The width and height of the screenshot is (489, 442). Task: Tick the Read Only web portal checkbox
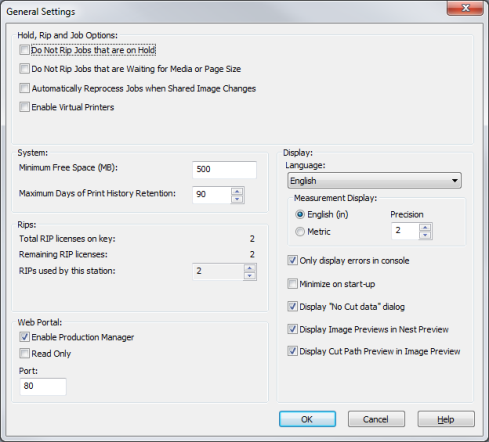click(x=24, y=354)
